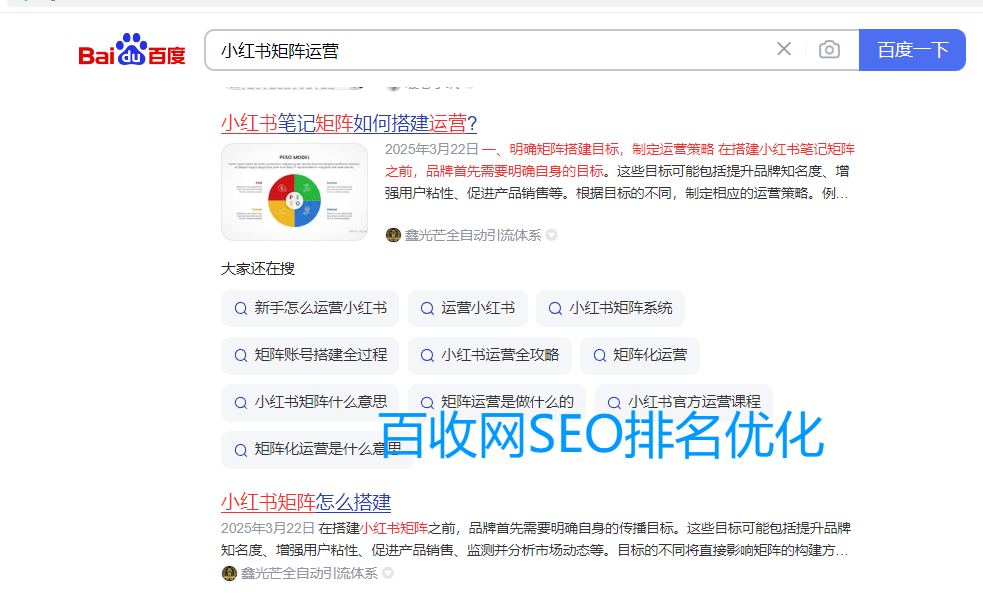This screenshot has width=983, height=600.
Task: Click the snippet text 在搭建小红书矩阵之前
Action: pos(389,528)
